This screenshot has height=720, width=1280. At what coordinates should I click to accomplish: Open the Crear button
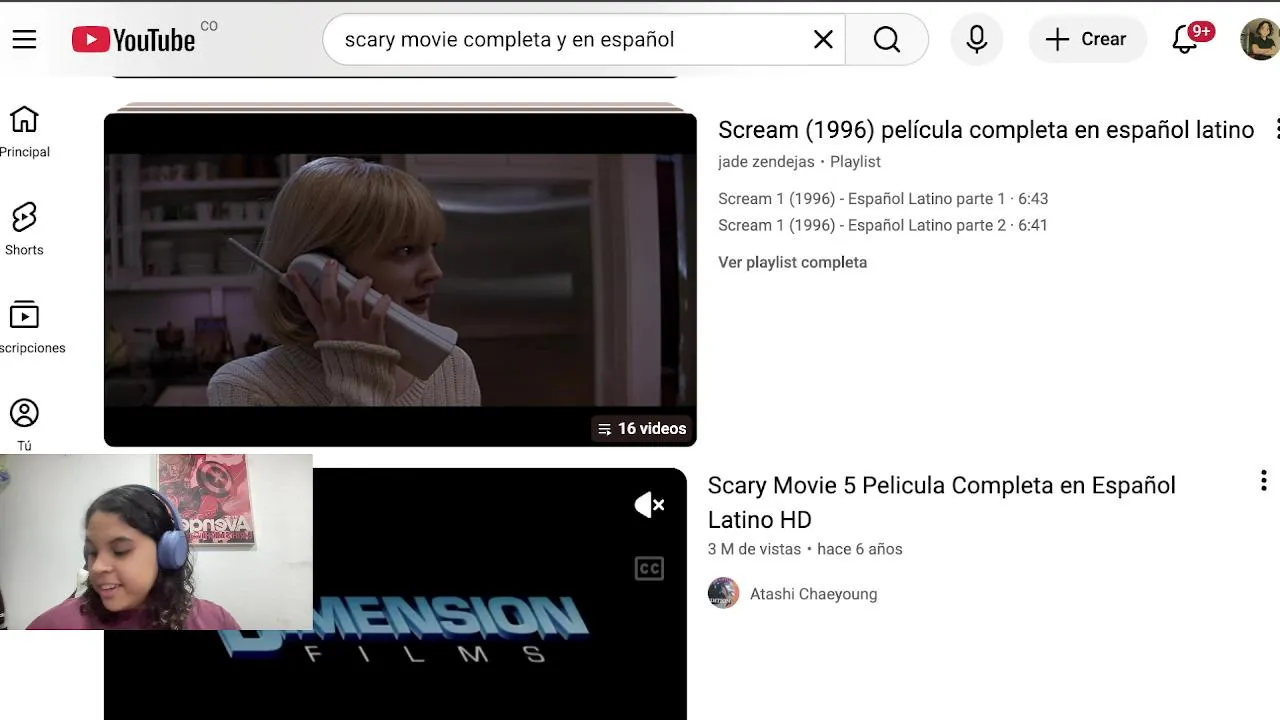(x=1086, y=39)
